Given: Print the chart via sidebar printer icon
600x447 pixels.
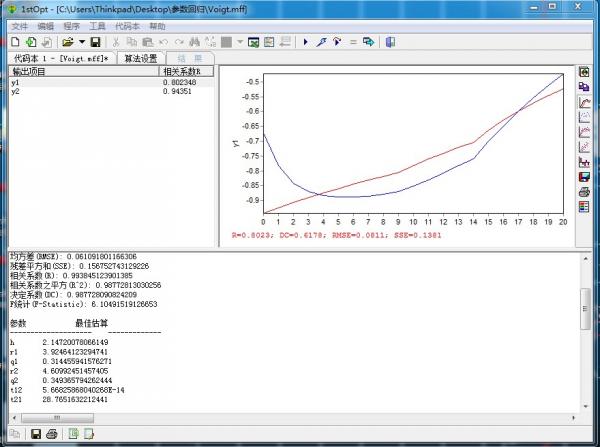Looking at the screenshot, I should (x=584, y=192).
